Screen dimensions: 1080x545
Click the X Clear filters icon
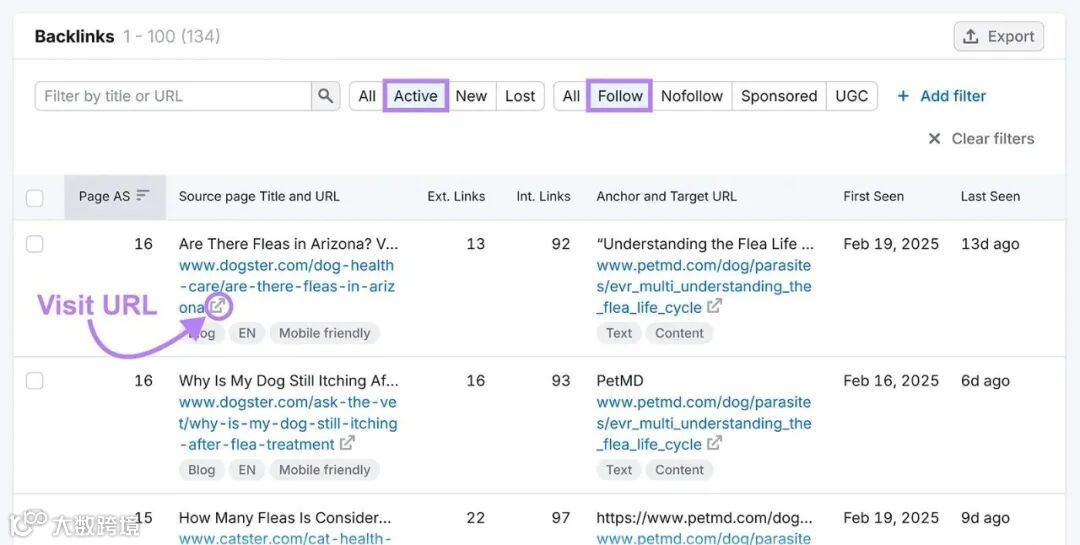click(x=934, y=138)
